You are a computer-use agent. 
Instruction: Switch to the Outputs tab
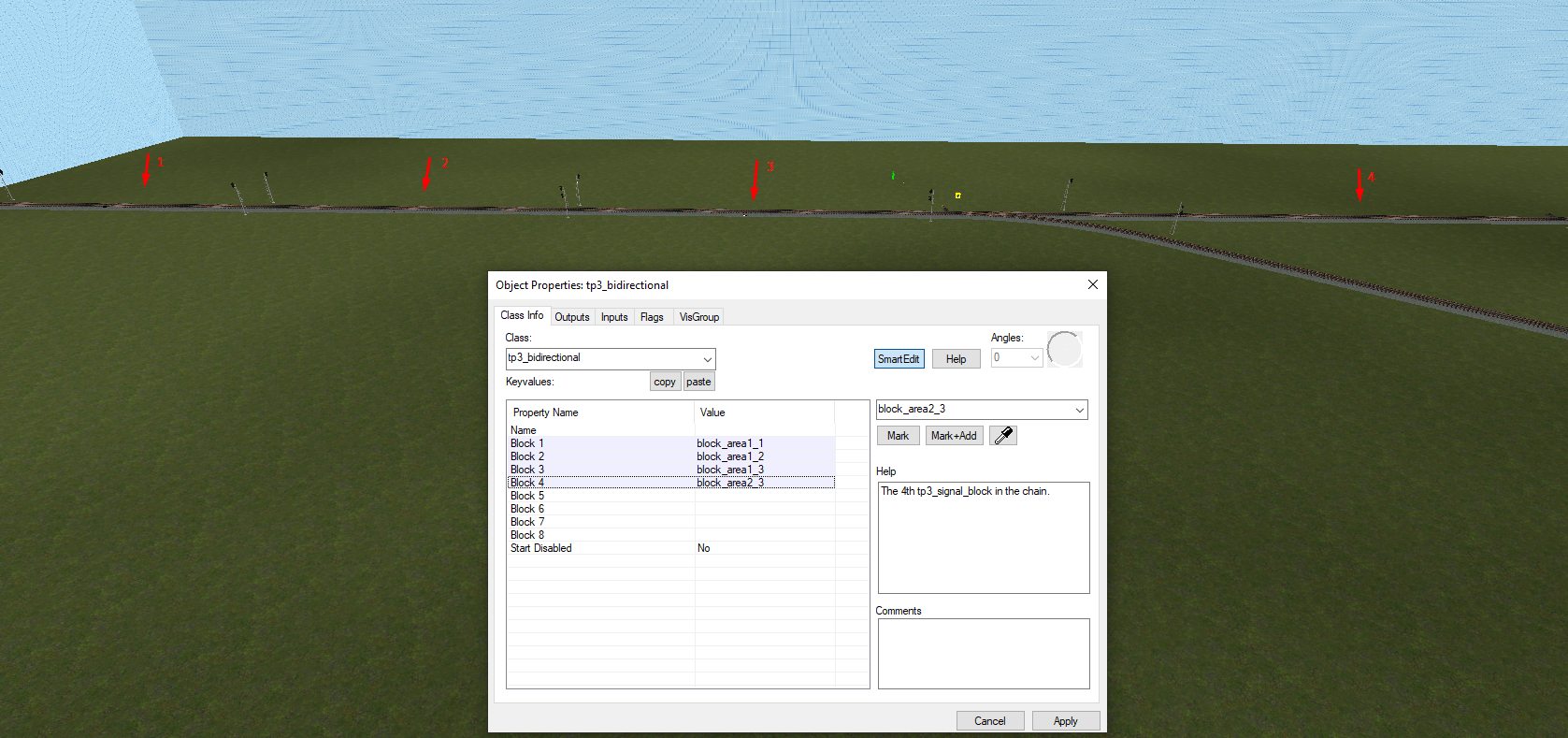[x=572, y=317]
